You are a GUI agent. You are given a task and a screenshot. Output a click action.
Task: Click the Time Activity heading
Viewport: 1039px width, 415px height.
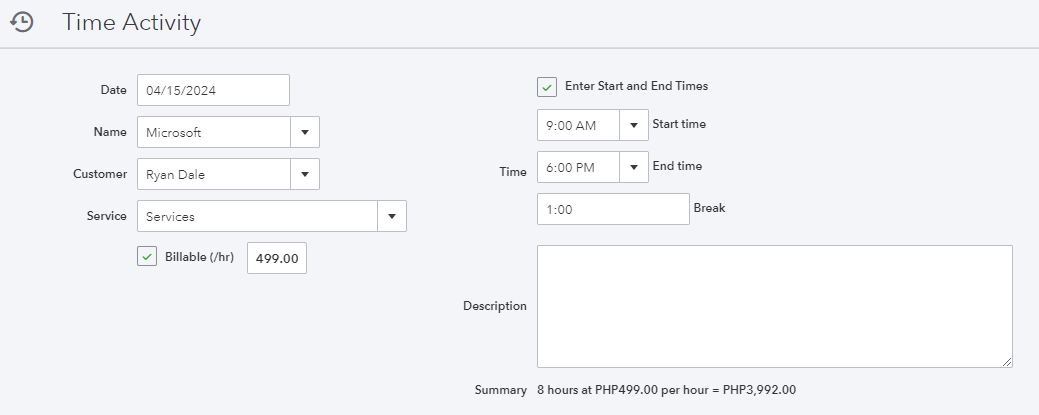131,22
